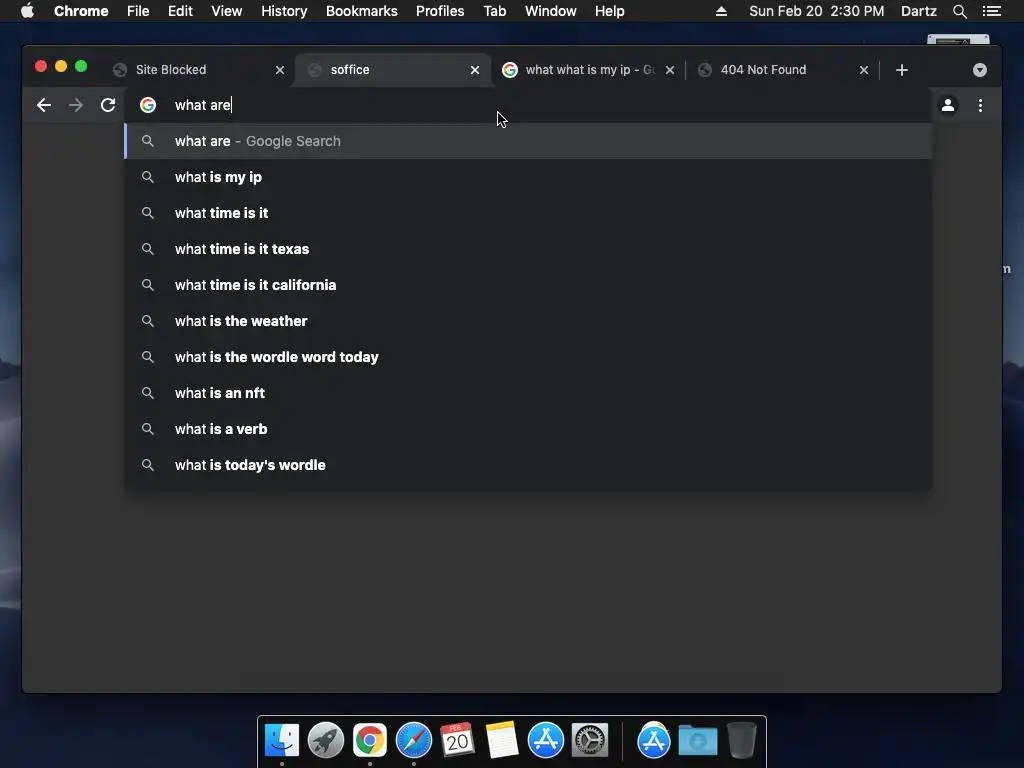Click Google Chrome in the Dock
Viewport: 1024px width, 768px height.
pyautogui.click(x=370, y=741)
